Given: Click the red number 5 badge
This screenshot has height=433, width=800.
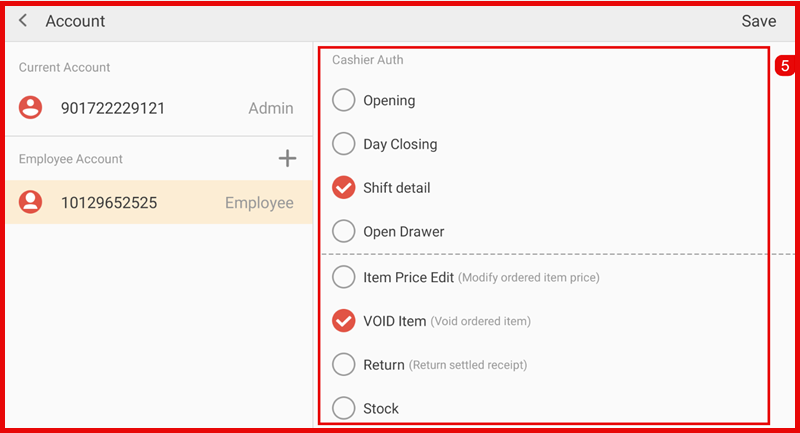Looking at the screenshot, I should tap(784, 66).
